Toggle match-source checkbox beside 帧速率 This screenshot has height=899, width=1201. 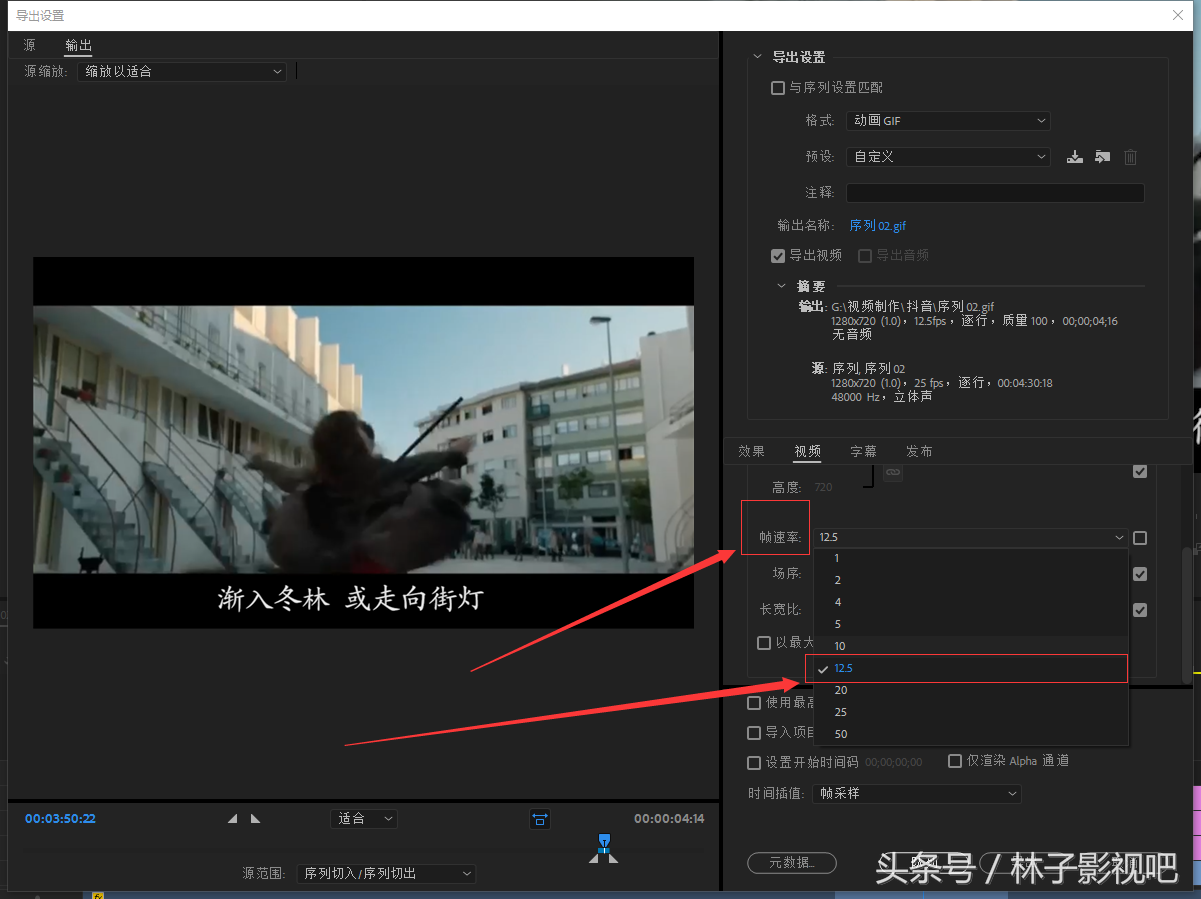click(x=1140, y=538)
